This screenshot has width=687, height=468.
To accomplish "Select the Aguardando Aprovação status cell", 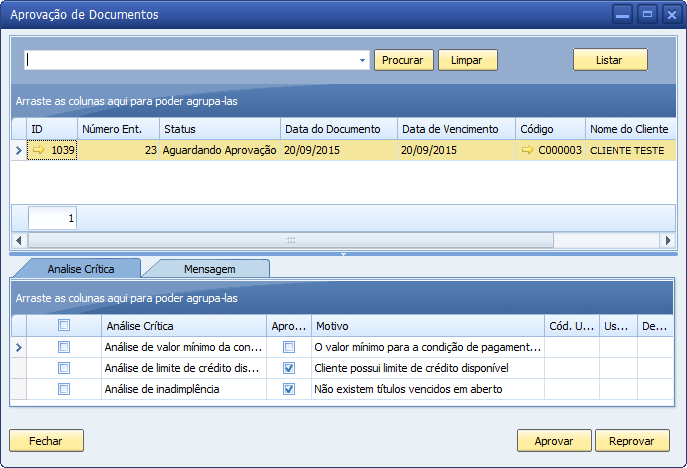I will pos(220,150).
